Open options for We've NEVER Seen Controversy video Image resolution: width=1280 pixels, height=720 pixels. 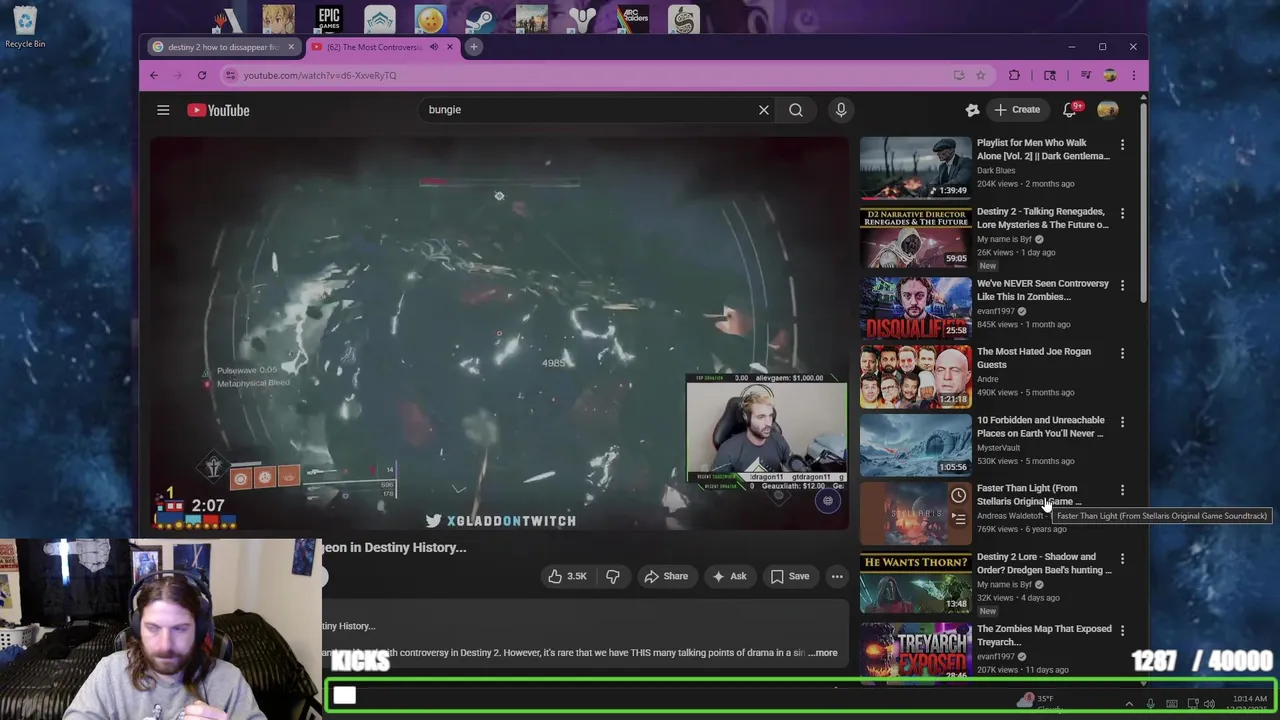1122,286
